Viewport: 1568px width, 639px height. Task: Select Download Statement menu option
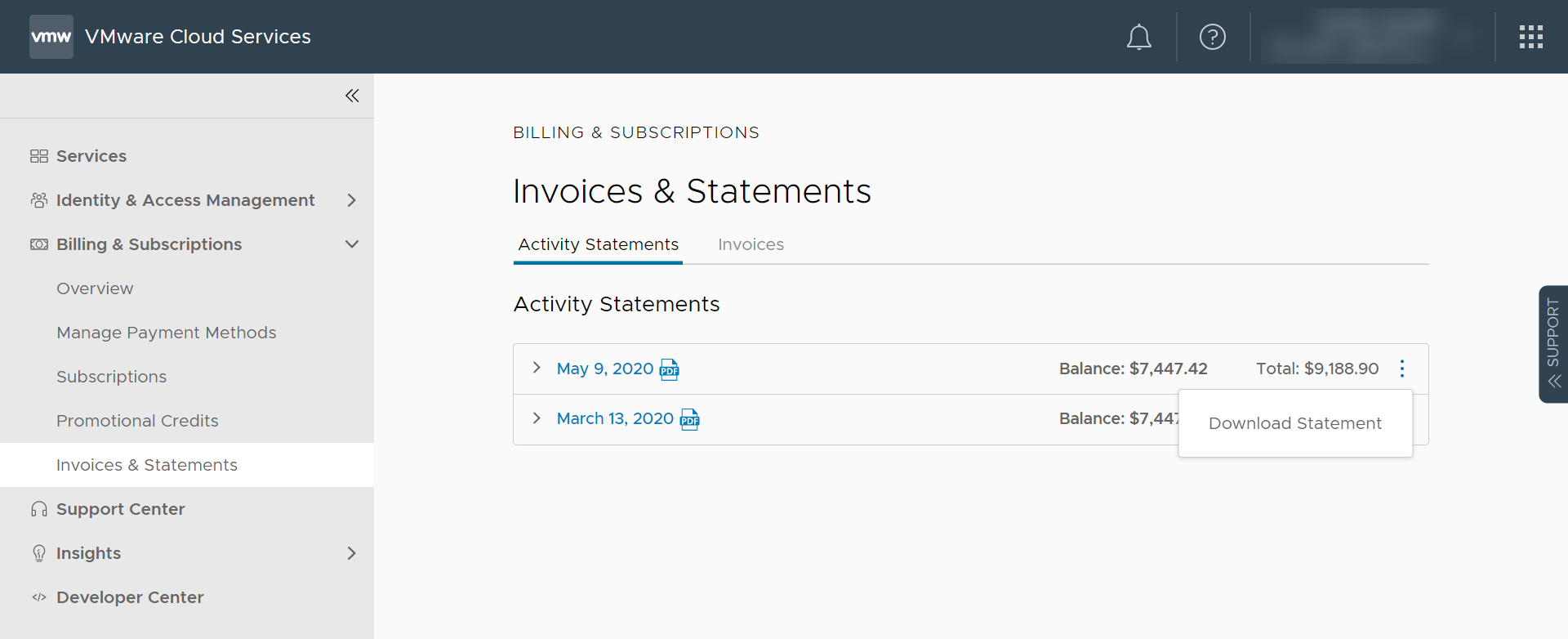click(1295, 423)
